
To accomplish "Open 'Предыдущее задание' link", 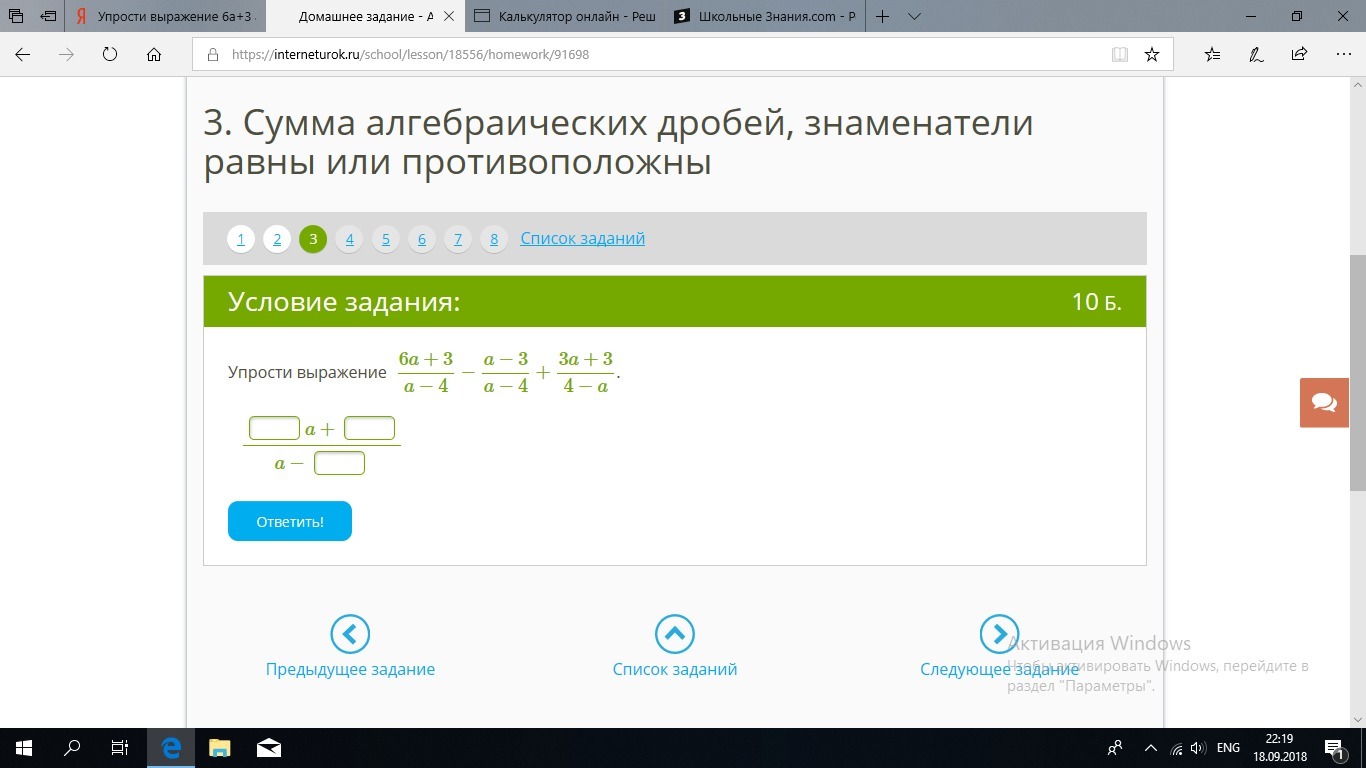I will click(350, 670).
